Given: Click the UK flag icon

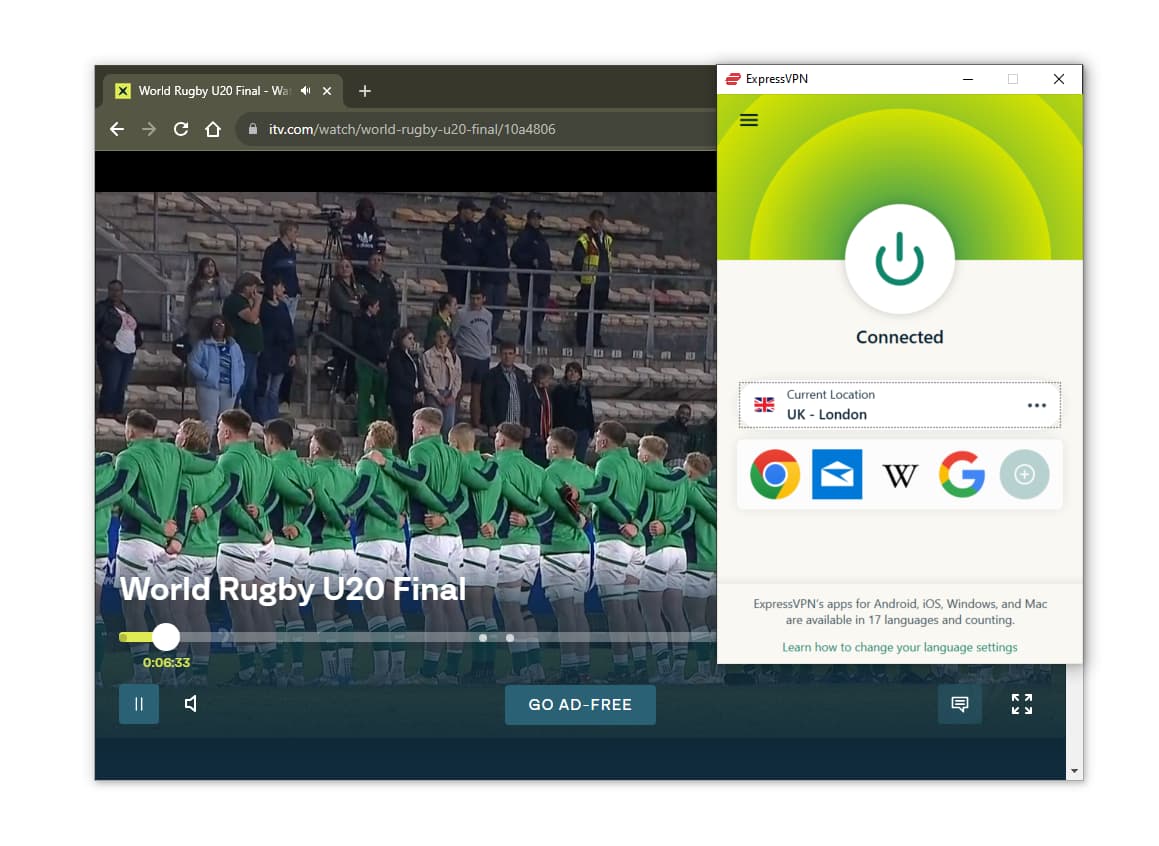Looking at the screenshot, I should point(764,405).
